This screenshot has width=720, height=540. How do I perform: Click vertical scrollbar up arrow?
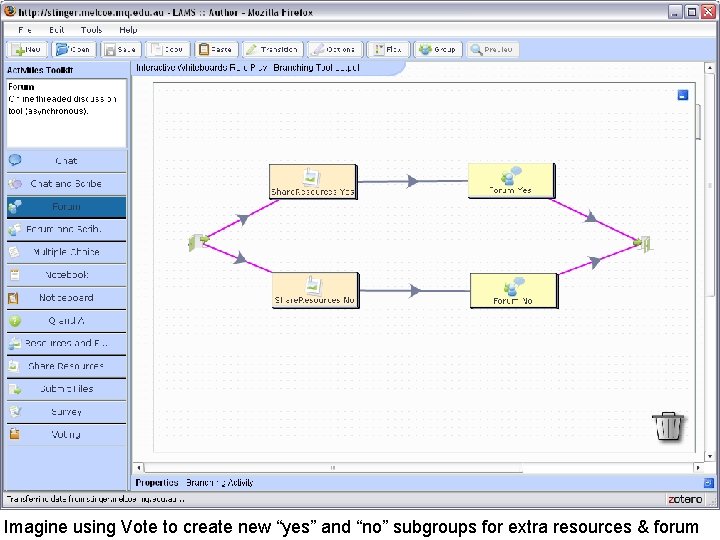pyautogui.click(x=709, y=68)
